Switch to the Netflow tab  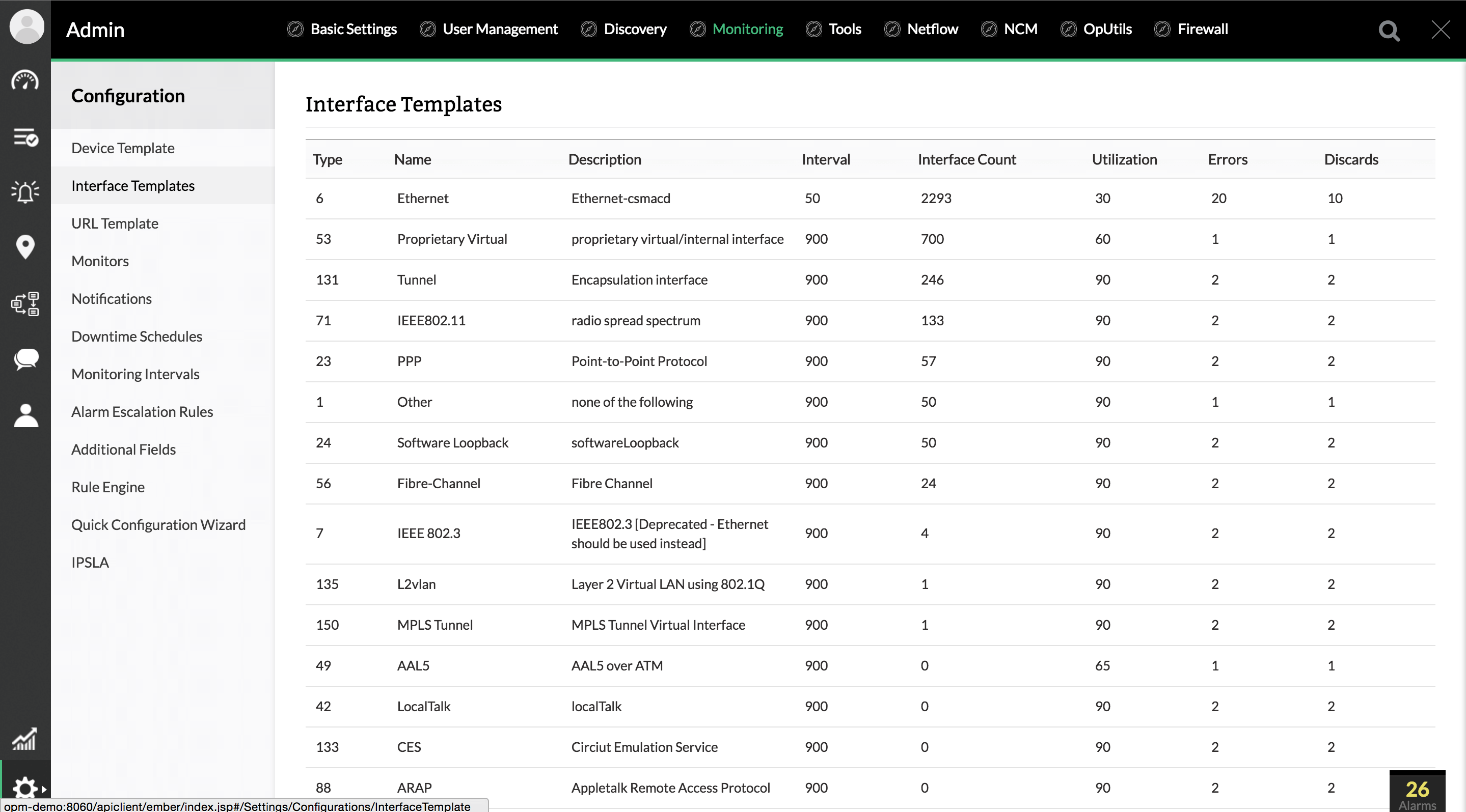[932, 29]
